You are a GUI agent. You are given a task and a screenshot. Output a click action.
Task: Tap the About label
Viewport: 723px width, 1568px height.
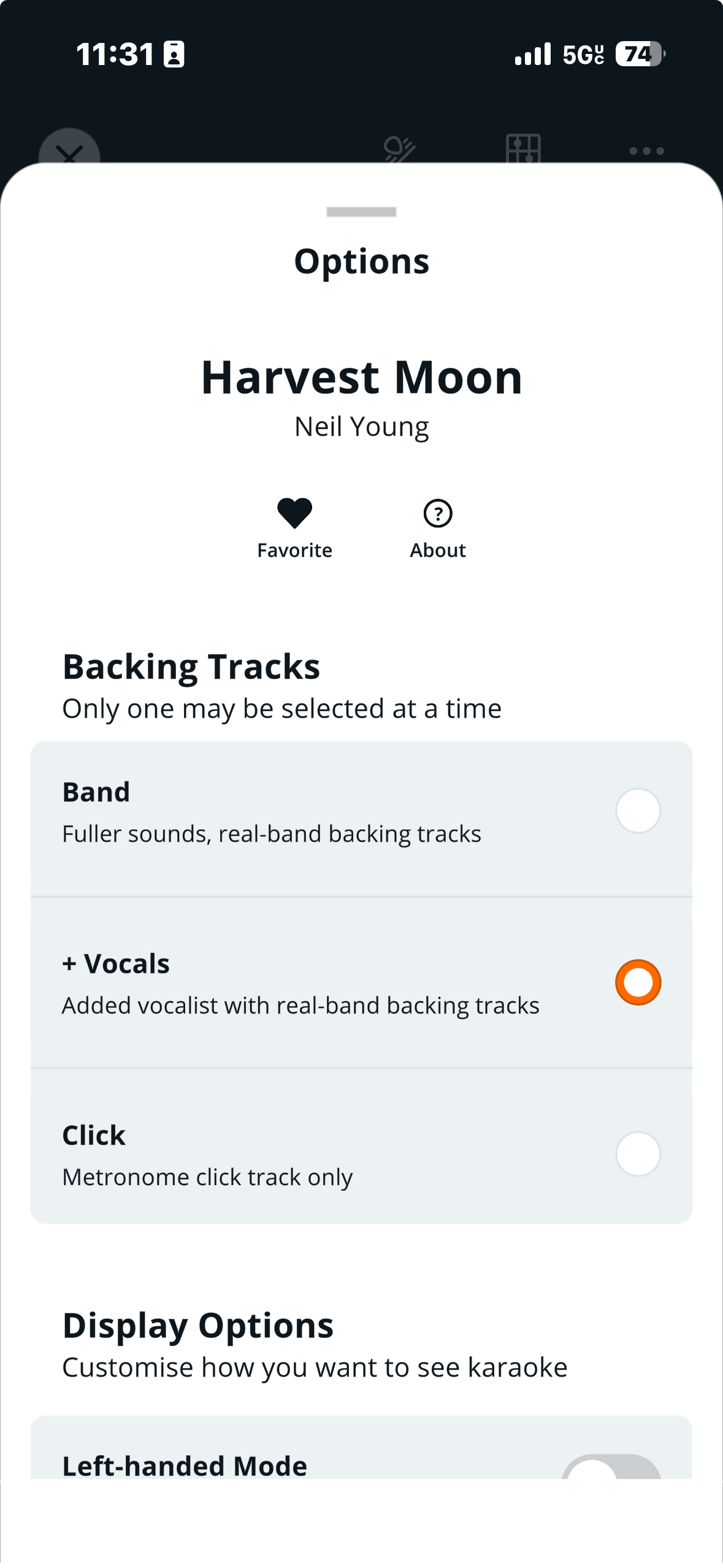pos(438,550)
